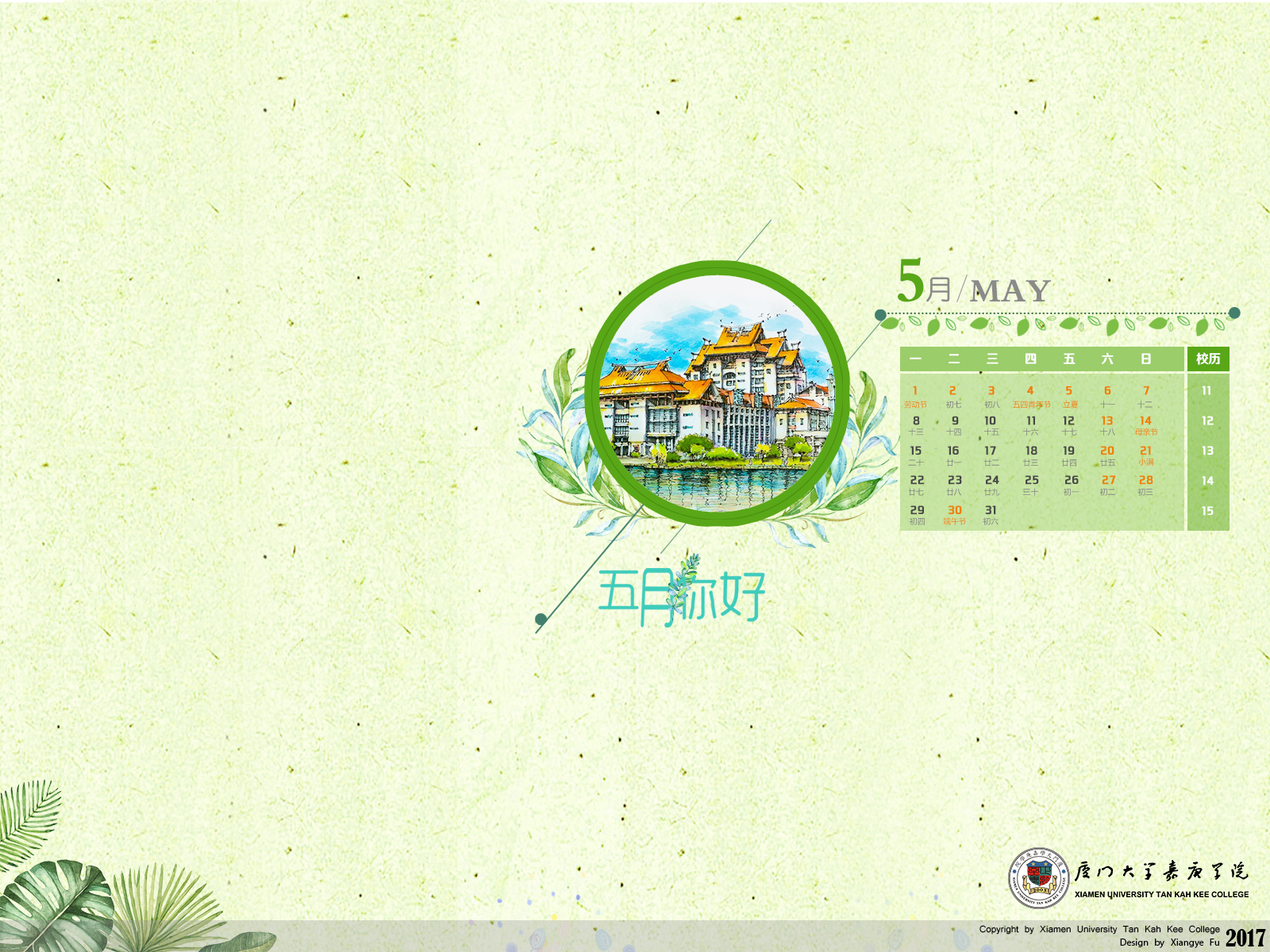Viewport: 1270px width, 952px height.
Task: Click Wednesday header 三
Action: coord(992,359)
